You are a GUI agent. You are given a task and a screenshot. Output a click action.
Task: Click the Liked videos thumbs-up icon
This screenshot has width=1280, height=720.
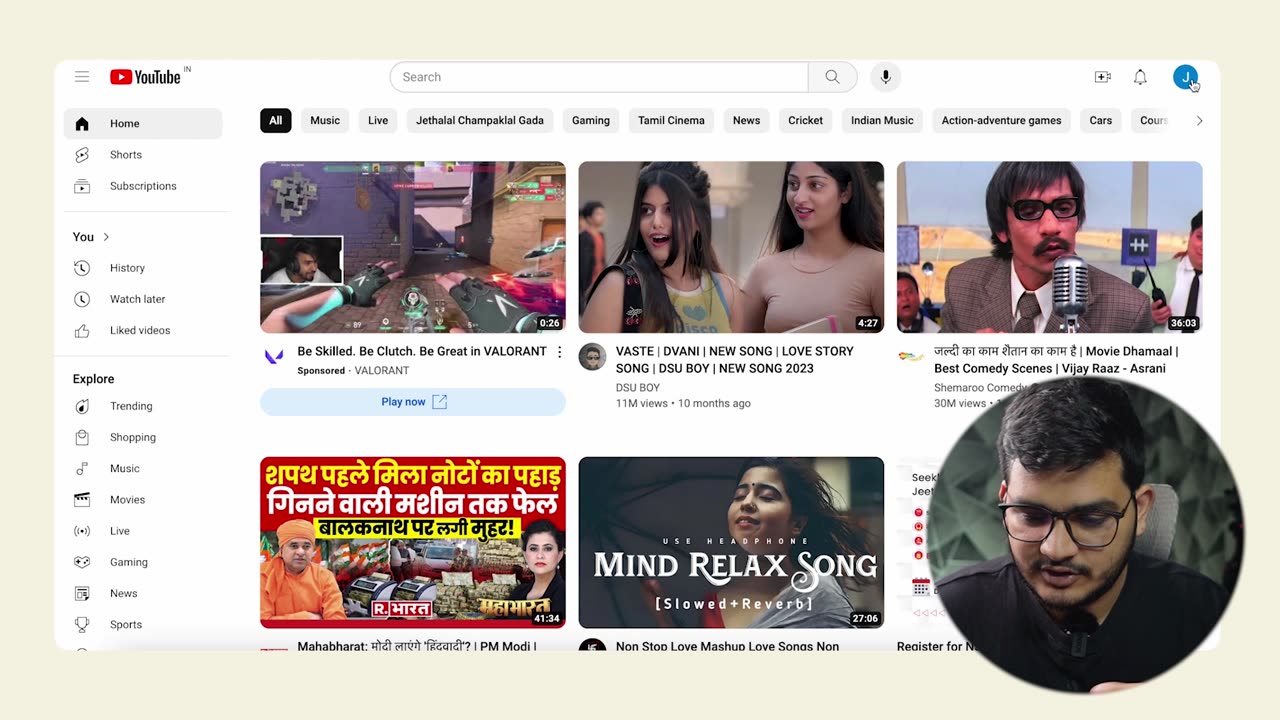click(82, 330)
